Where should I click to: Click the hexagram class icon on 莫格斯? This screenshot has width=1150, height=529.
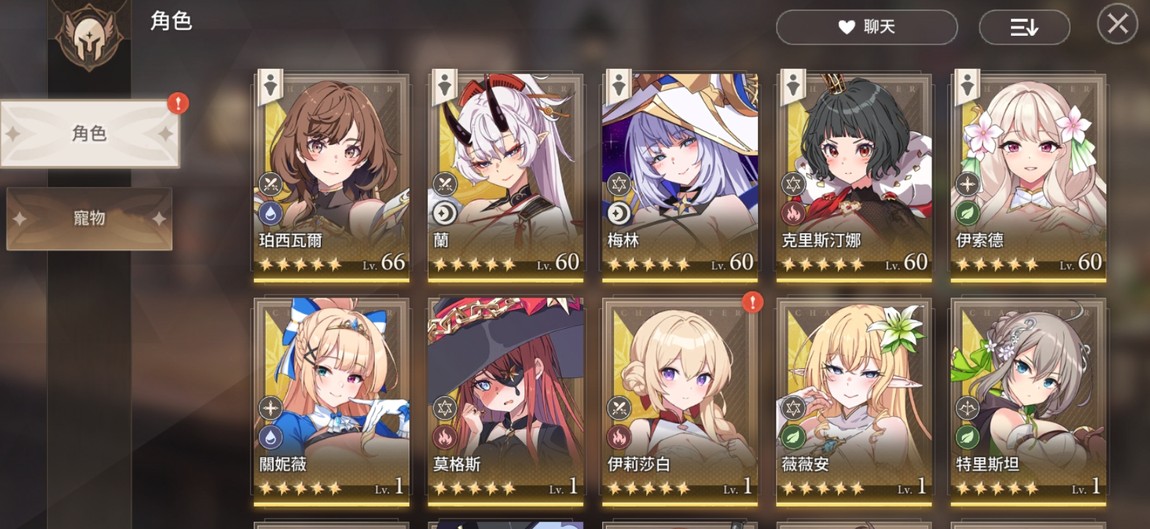click(x=444, y=408)
